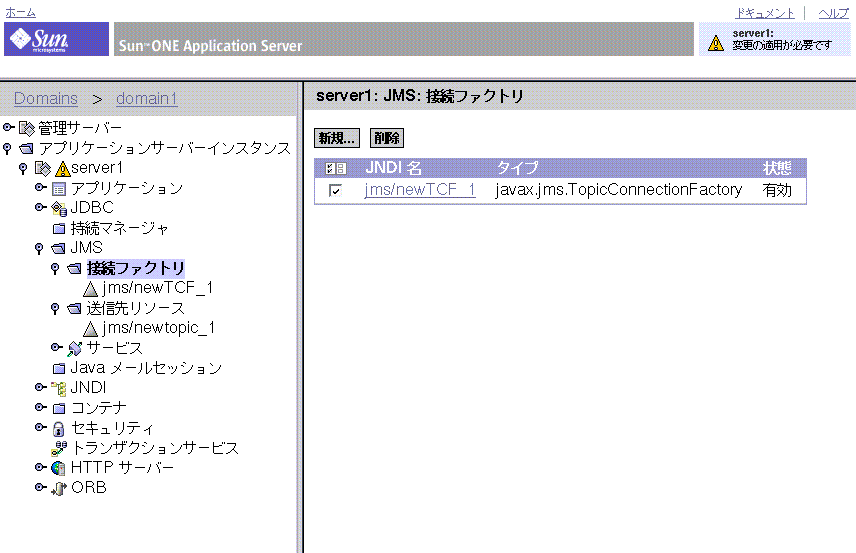Click the JNDI tree icon
The image size is (856, 553).
point(59,388)
